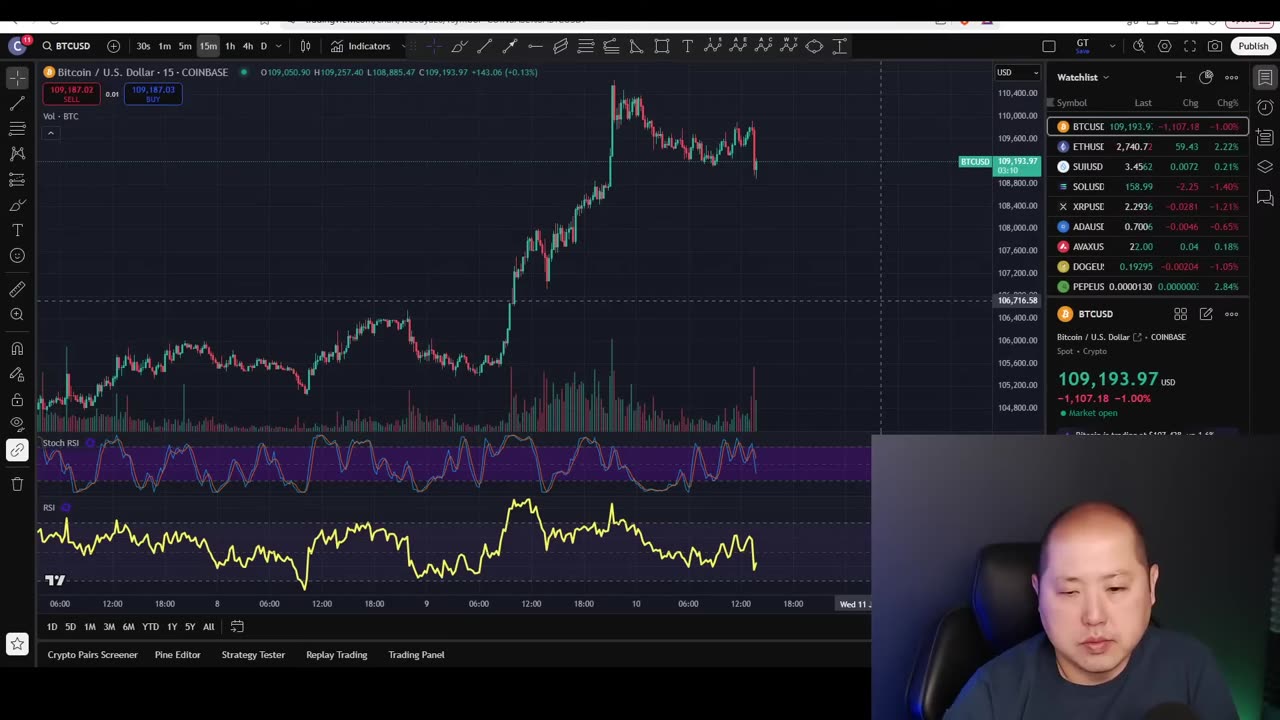This screenshot has width=1280, height=720.
Task: Expand the Watchlist dropdown
Action: point(1083,77)
